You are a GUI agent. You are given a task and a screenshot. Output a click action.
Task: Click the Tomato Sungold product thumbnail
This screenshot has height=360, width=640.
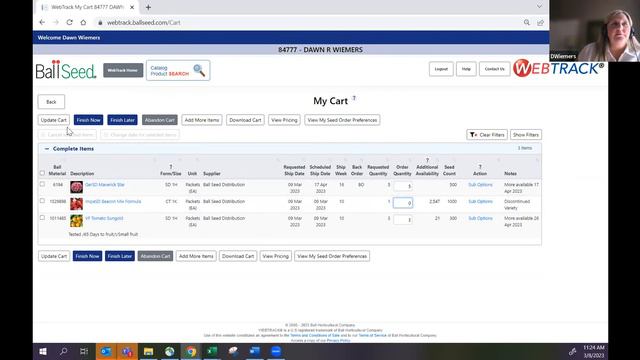(76, 221)
